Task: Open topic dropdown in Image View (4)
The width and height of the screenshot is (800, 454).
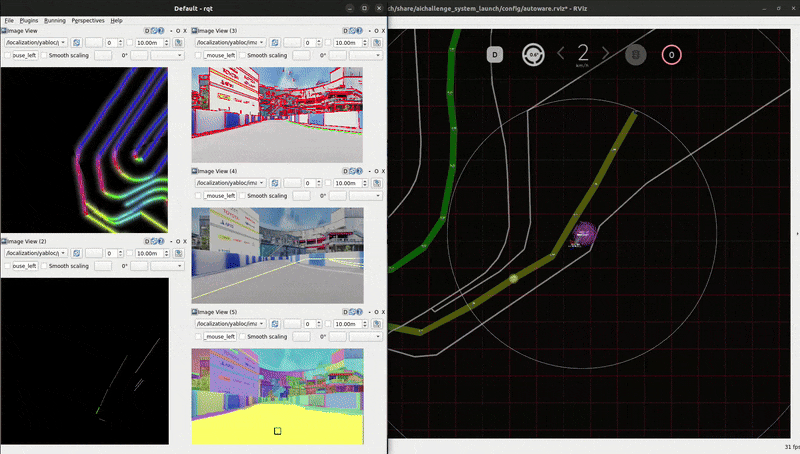Action: click(x=231, y=183)
